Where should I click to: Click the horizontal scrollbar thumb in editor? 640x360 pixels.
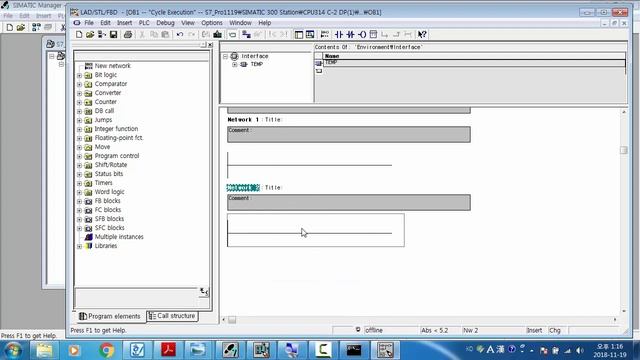232,320
